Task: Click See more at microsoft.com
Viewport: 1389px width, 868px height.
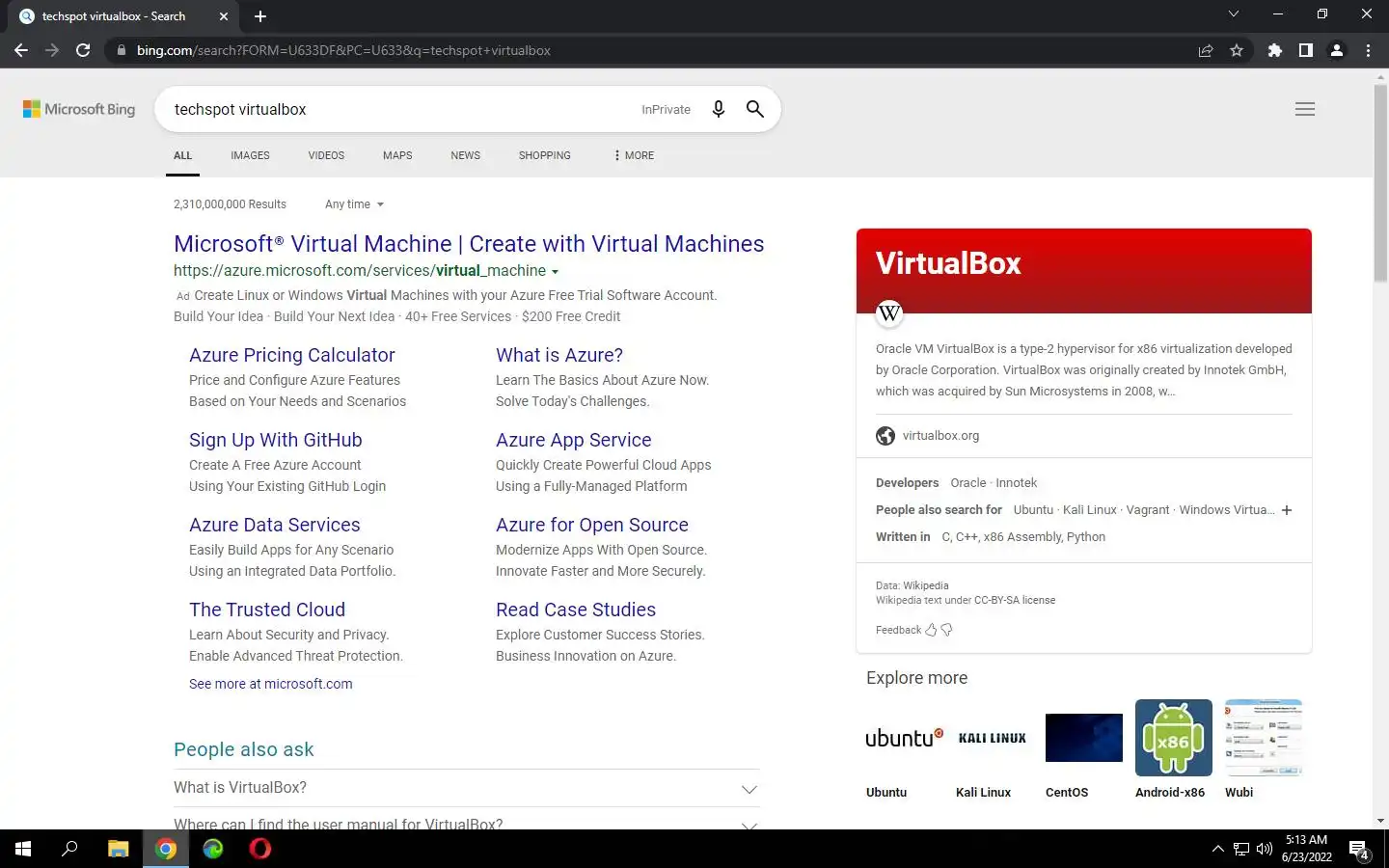Action: pos(271,684)
